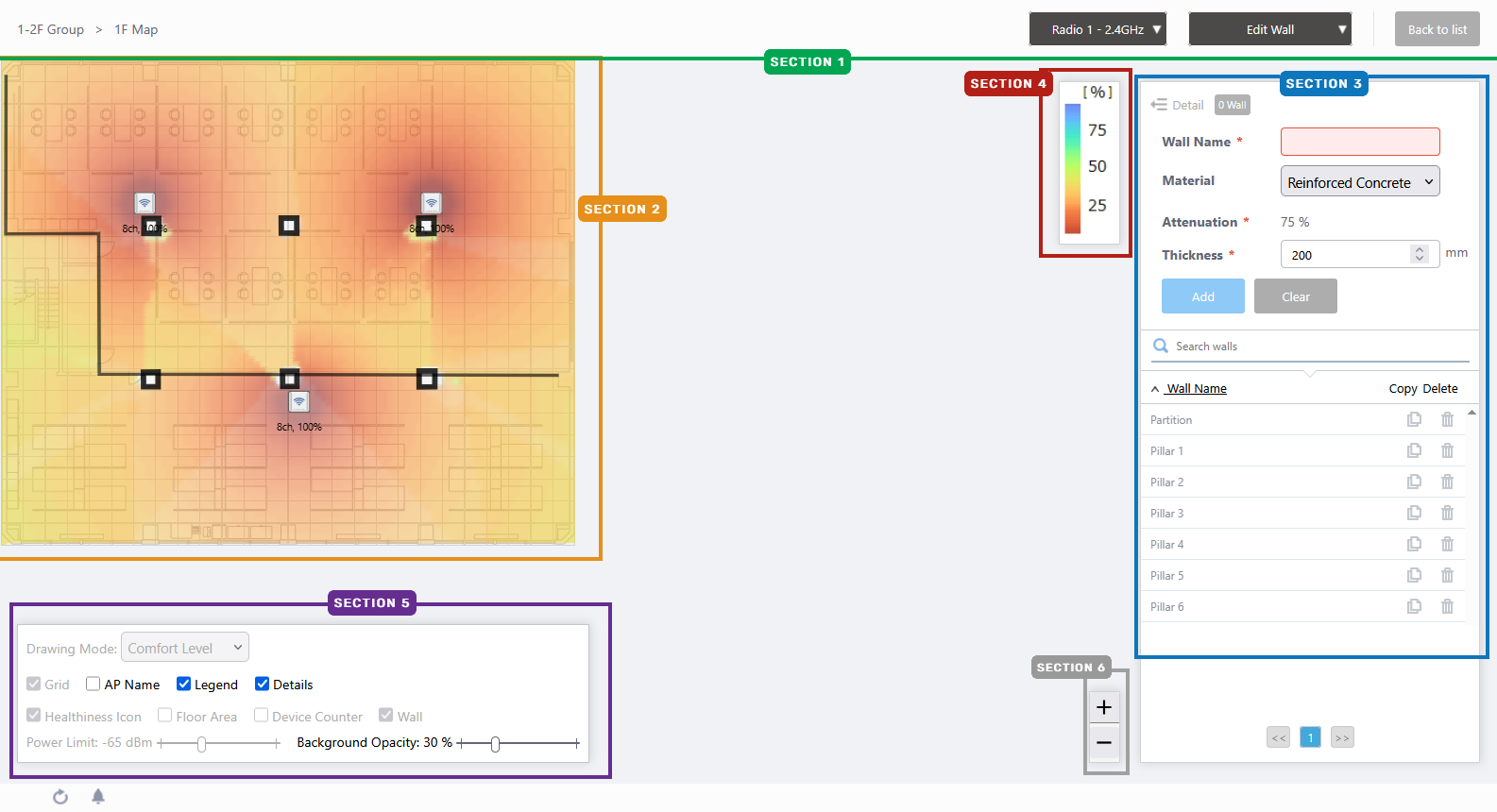The image size is (1497, 812).
Task: Toggle the Wall checkbox
Action: coord(386,716)
